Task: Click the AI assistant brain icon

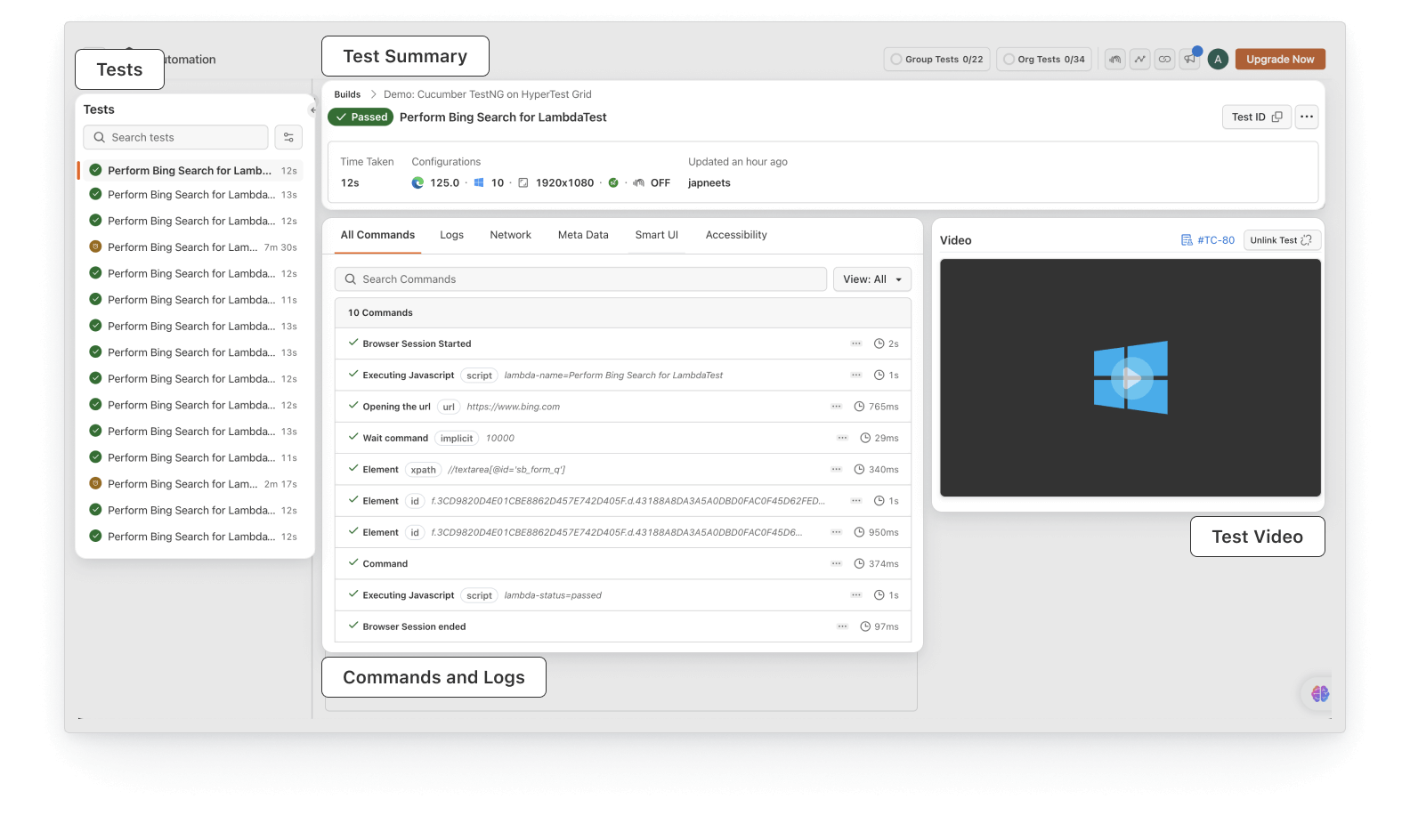Action: tap(1319, 693)
